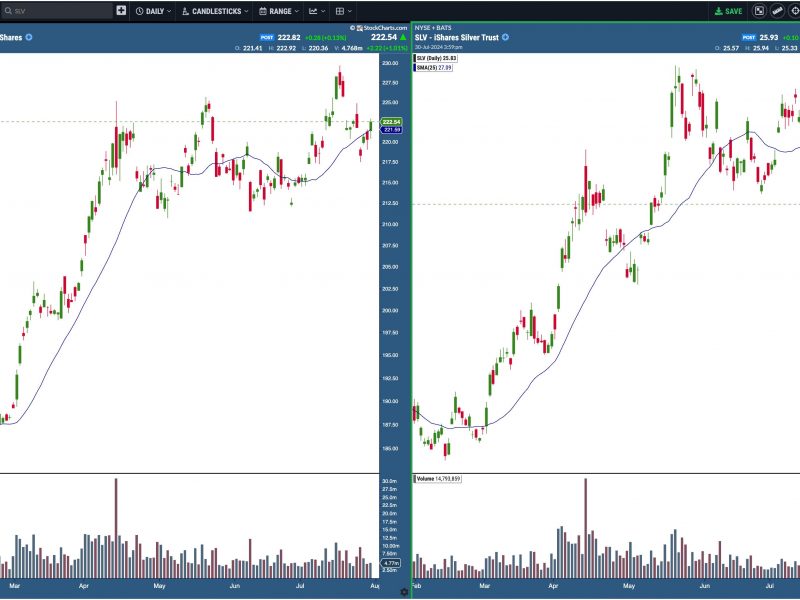Open the chart indicators dropdown

pos(316,11)
